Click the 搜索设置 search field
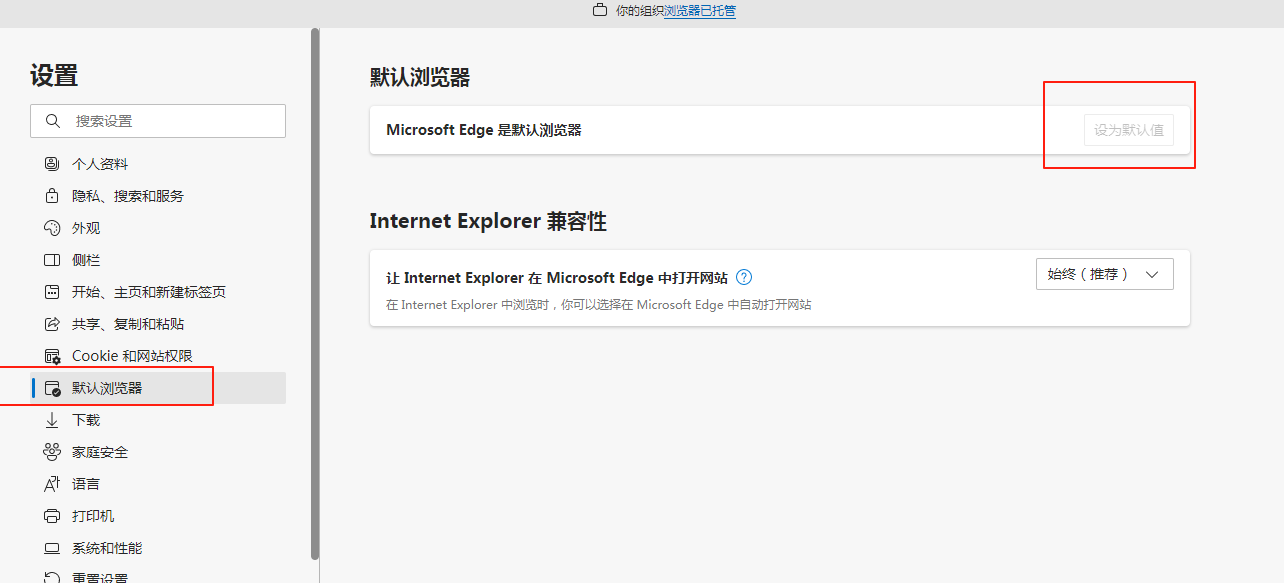The height and width of the screenshot is (583, 1284). 158,121
